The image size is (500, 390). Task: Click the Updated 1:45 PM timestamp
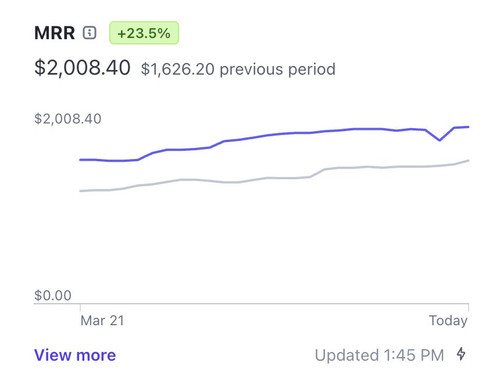tap(379, 355)
